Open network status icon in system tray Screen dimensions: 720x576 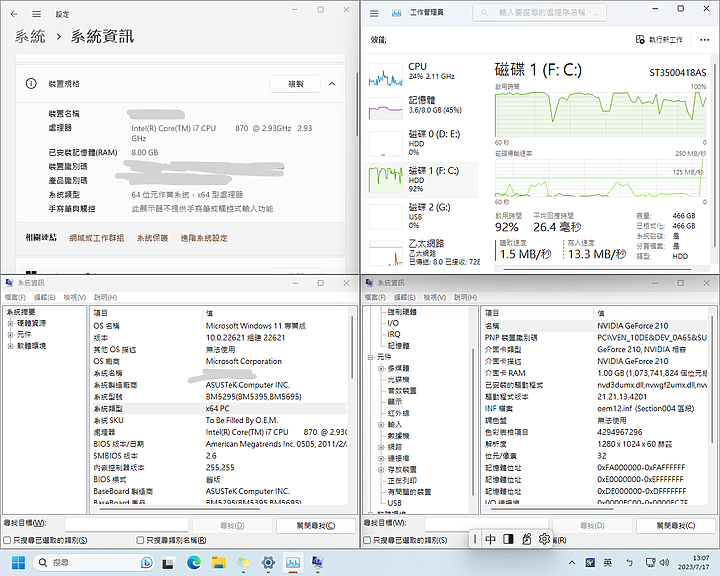[x=650, y=562]
